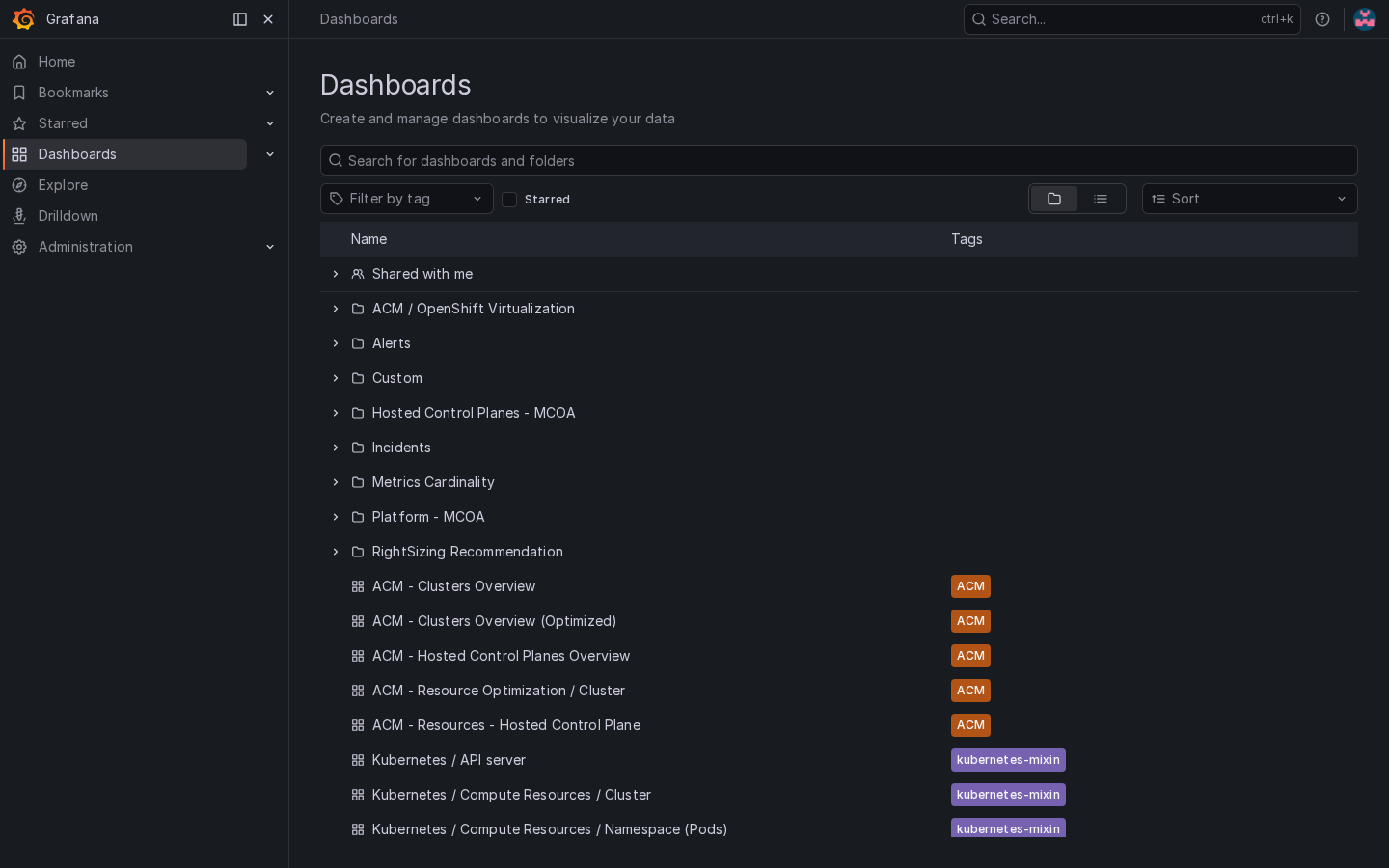Switch to folder view with the folder icon
Screen dimensions: 1389x868
(1054, 199)
